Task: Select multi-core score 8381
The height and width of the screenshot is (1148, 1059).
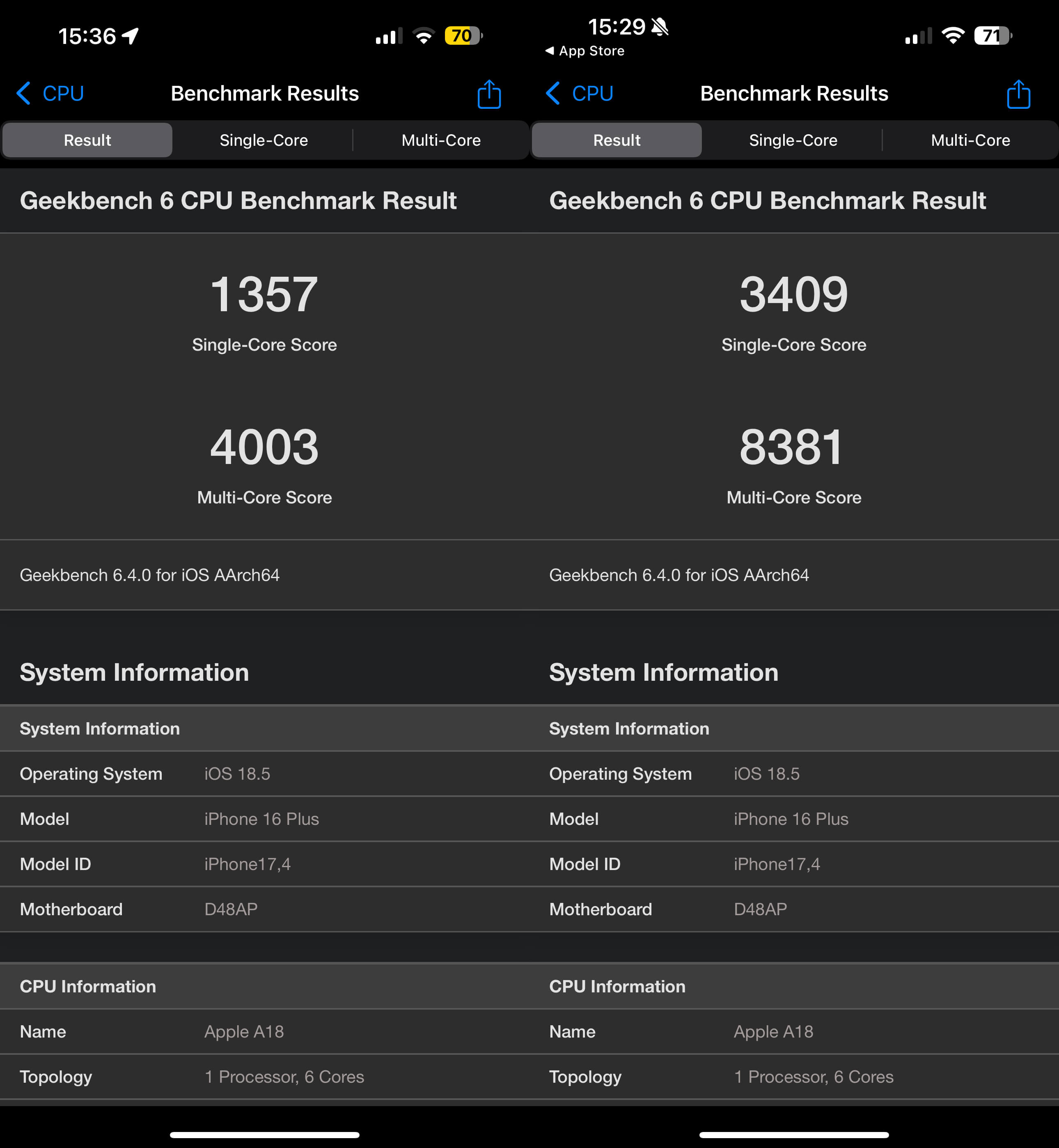Action: pos(791,447)
